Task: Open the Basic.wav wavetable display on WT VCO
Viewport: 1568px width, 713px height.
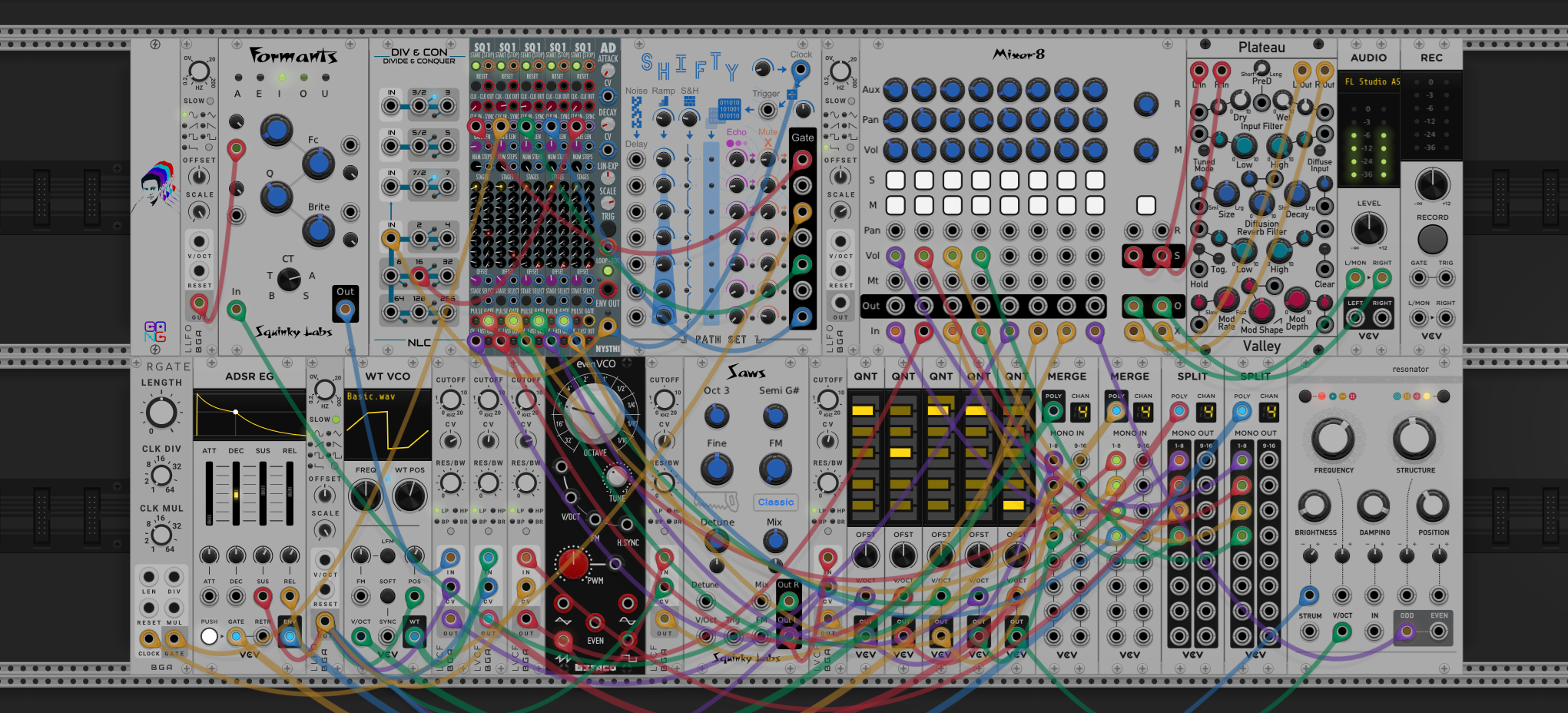Action: (x=387, y=424)
